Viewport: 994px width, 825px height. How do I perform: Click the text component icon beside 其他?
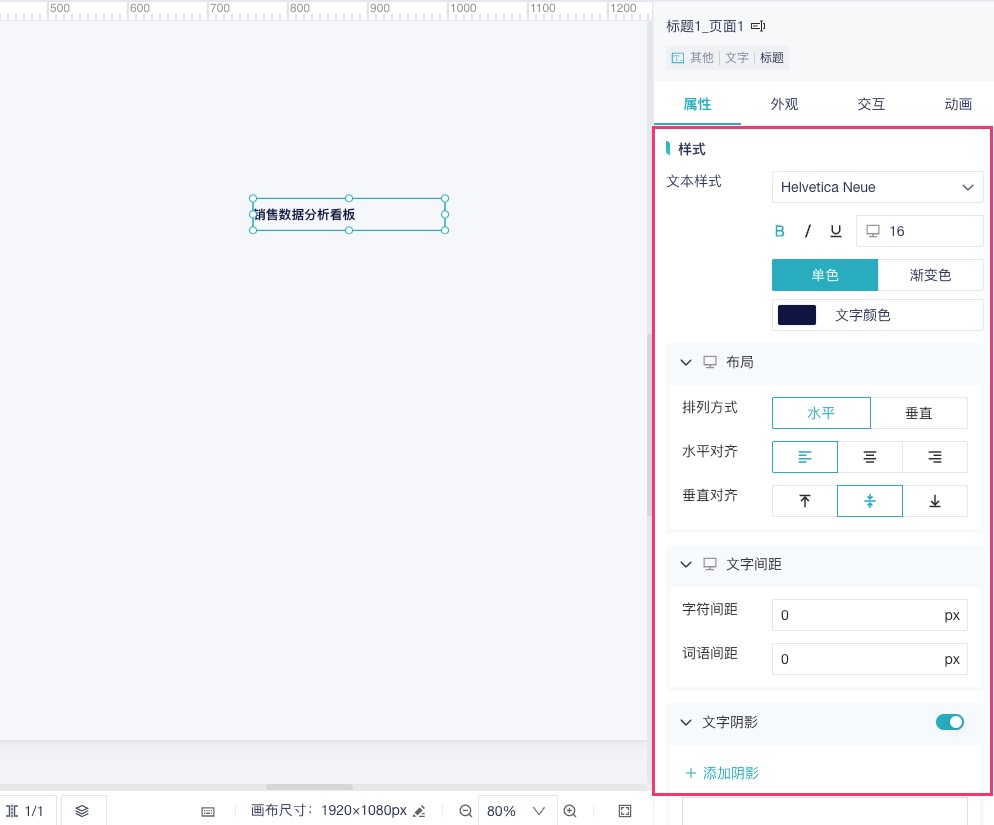[x=678, y=58]
